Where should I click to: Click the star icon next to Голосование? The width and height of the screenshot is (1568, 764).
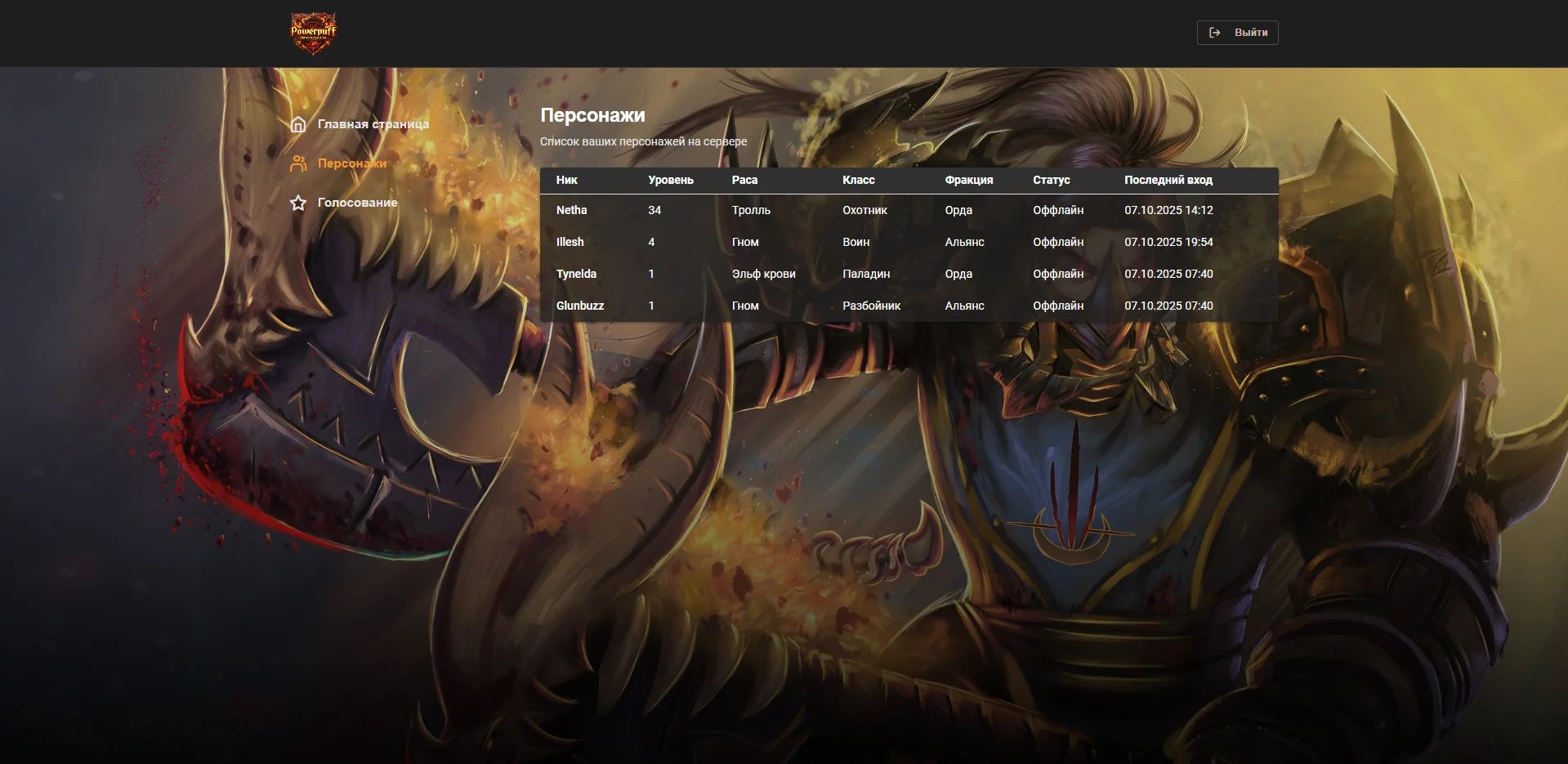[298, 203]
